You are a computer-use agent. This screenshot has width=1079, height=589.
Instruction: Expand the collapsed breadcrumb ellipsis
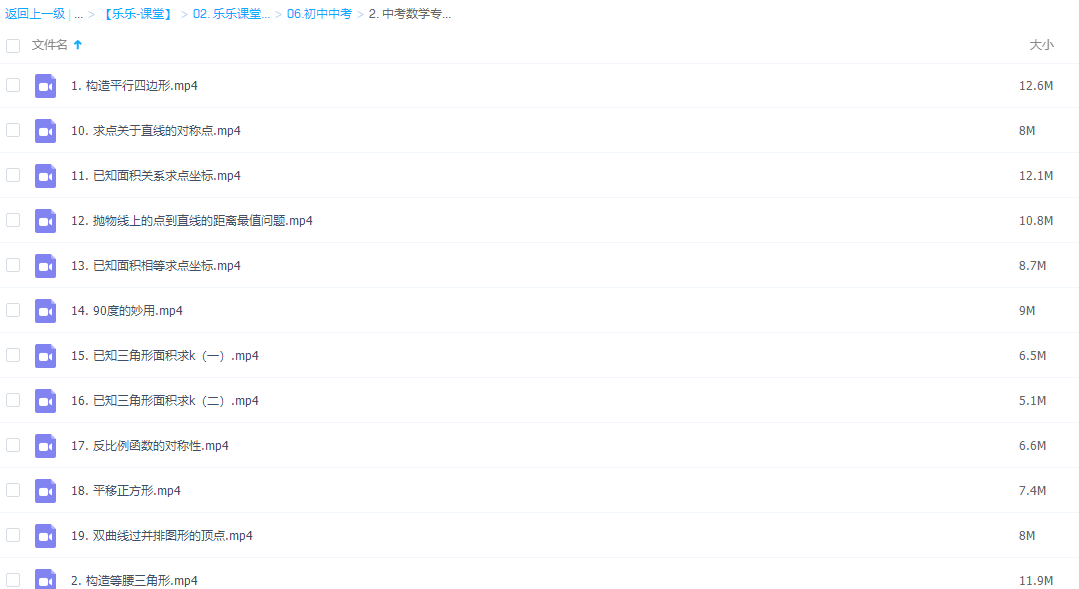pyautogui.click(x=78, y=14)
